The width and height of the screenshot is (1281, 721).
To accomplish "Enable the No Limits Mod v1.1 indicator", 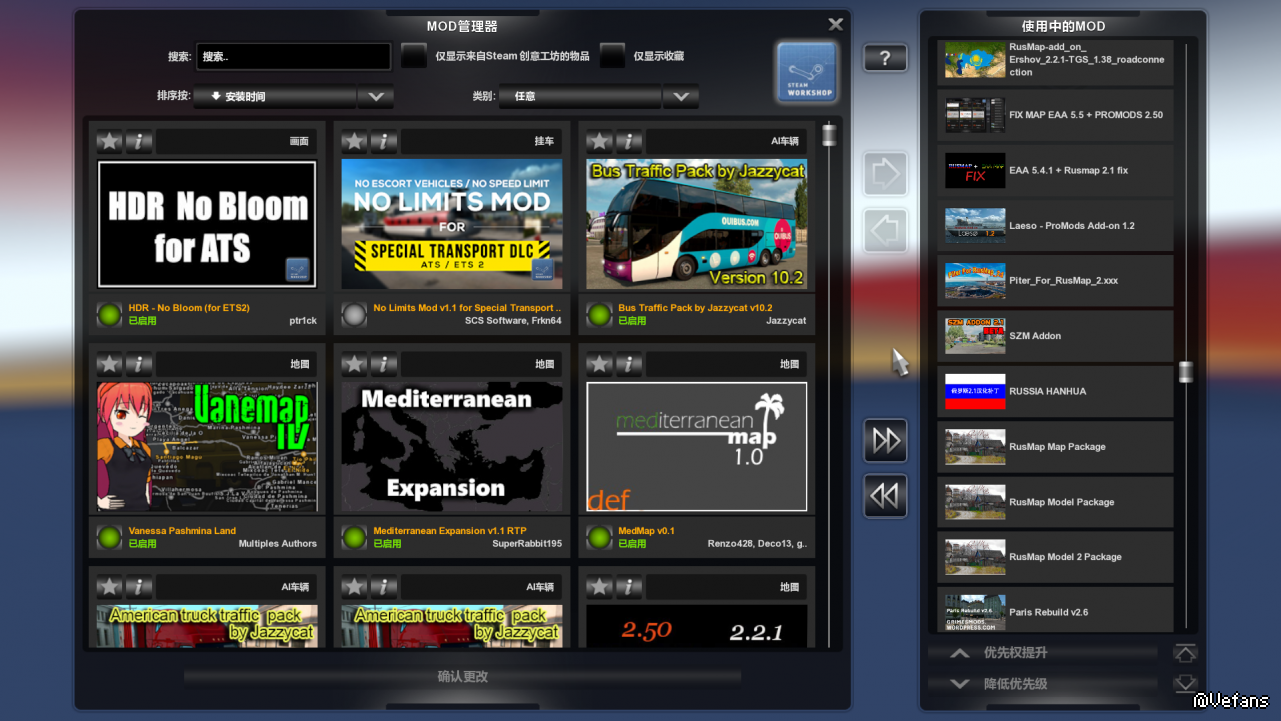I will [x=354, y=314].
